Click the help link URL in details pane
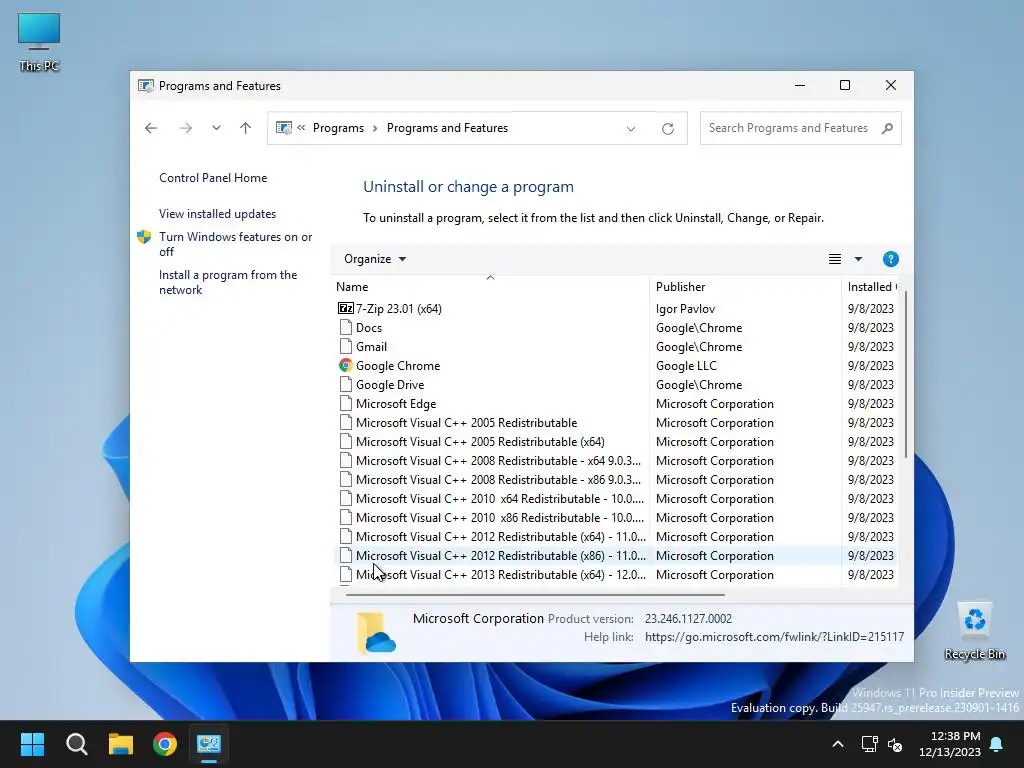This screenshot has width=1024, height=768. 774,637
